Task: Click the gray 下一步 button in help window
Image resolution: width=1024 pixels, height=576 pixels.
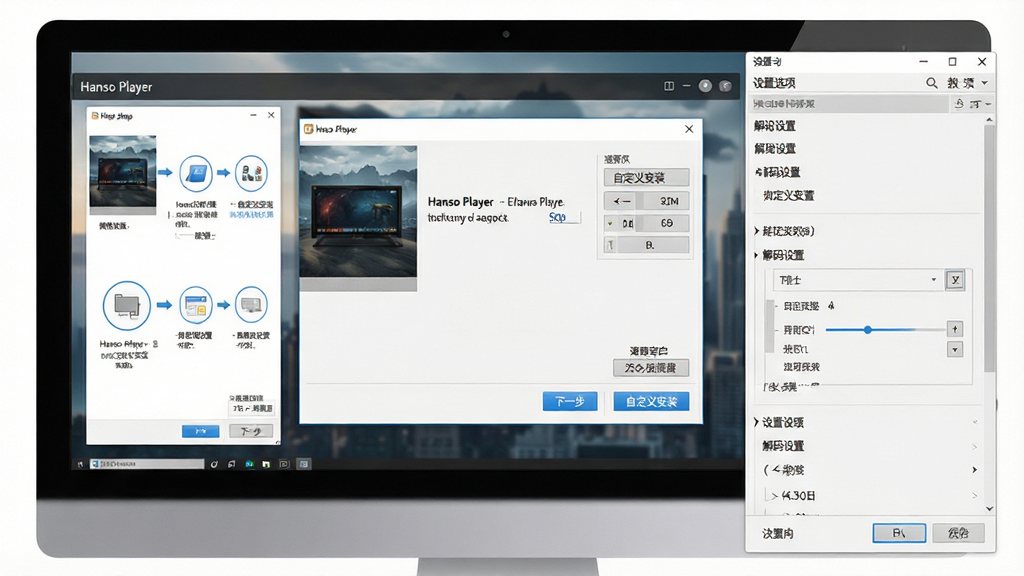Action: click(251, 431)
